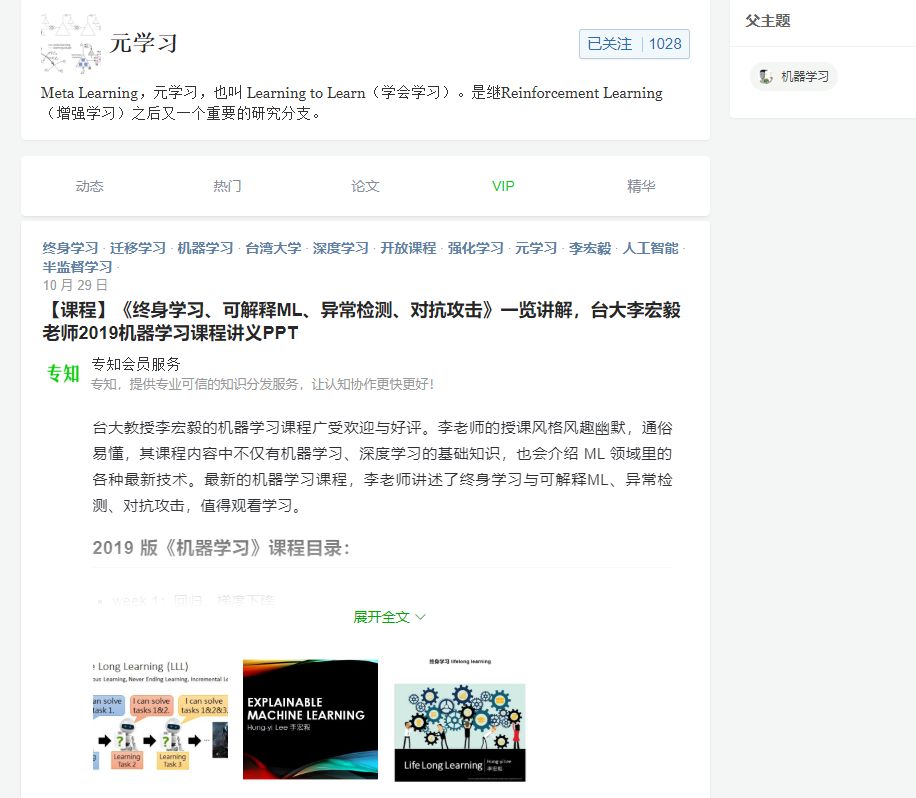The image size is (916, 798).
Task: Click the 专知会员服务 author name
Action: (136, 365)
